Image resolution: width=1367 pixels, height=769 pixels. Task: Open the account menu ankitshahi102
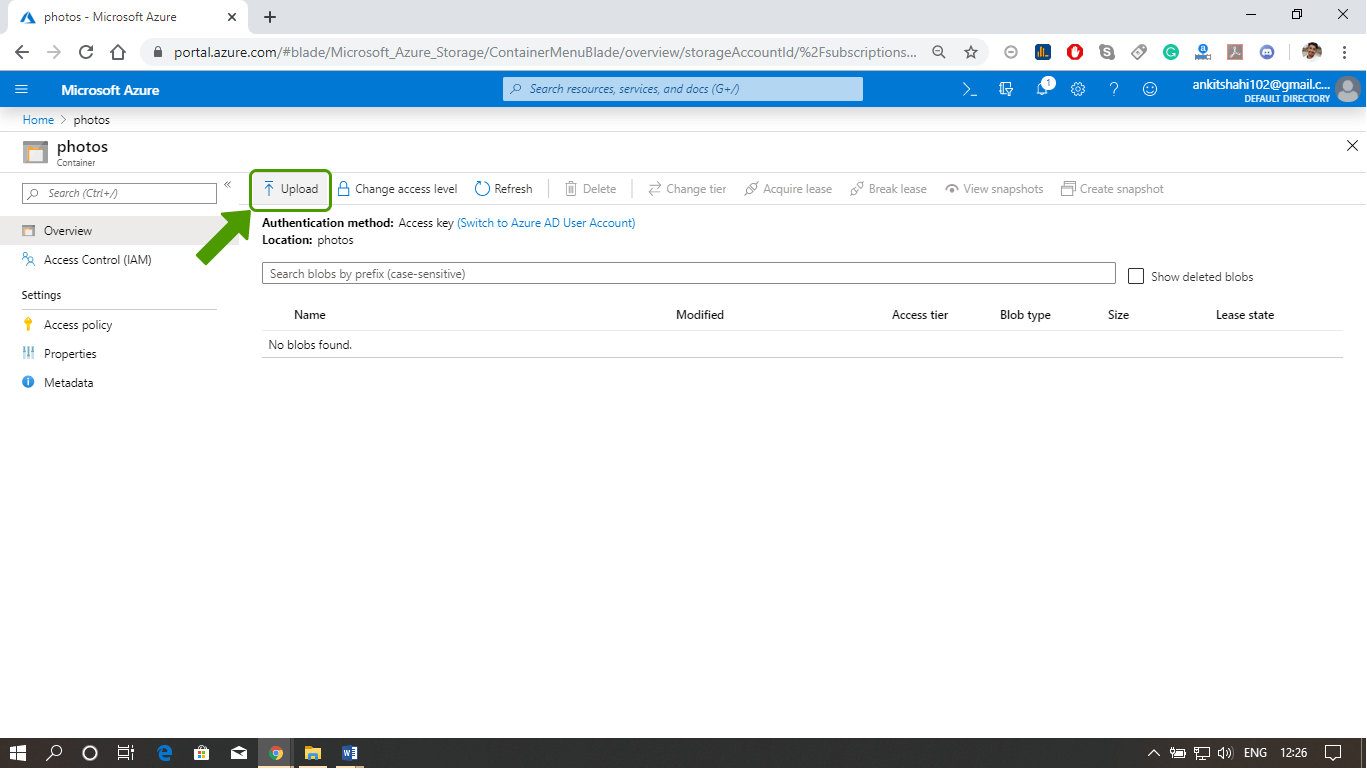coord(1276,90)
